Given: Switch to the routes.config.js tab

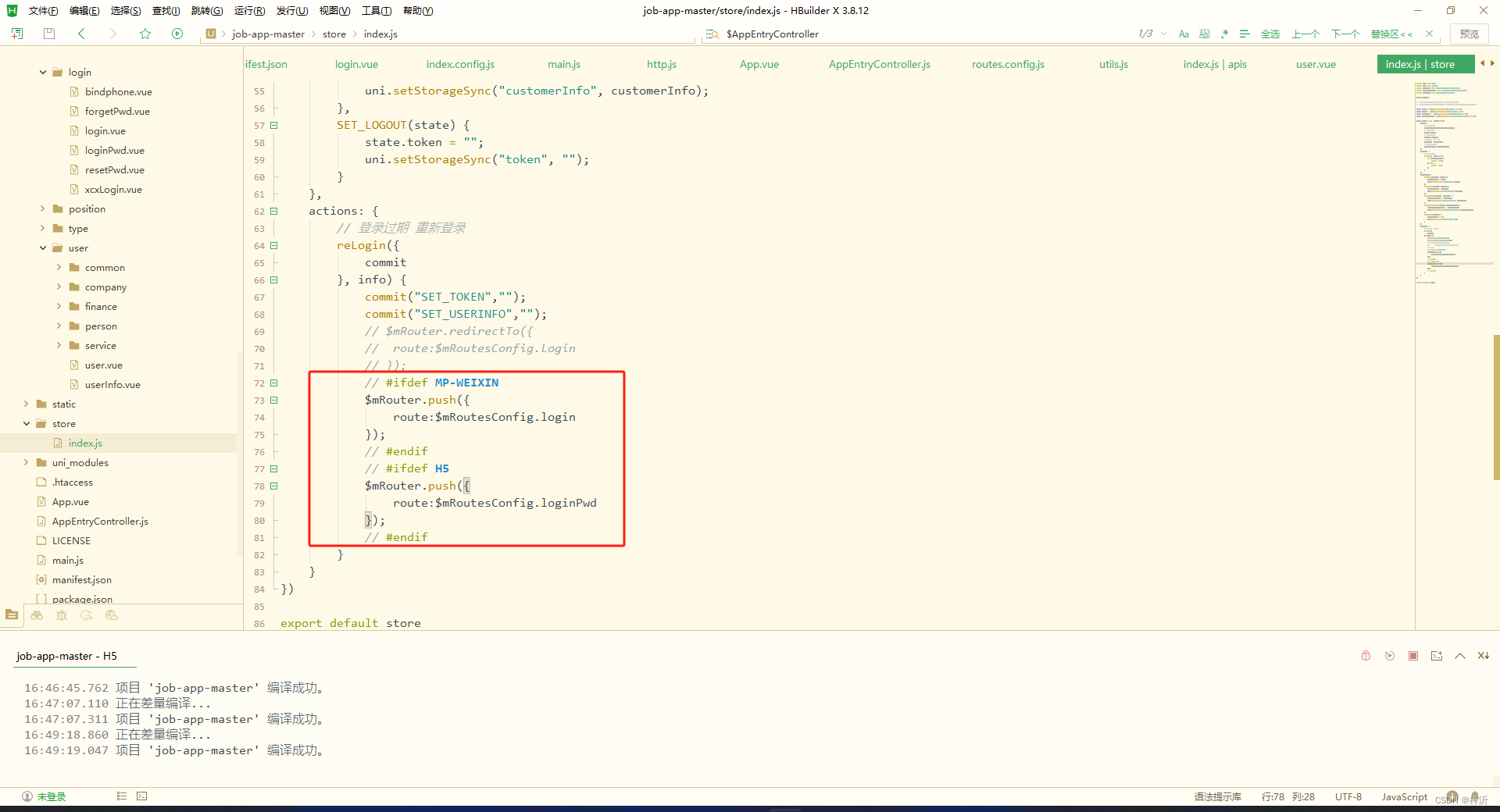Looking at the screenshot, I should click(1008, 64).
